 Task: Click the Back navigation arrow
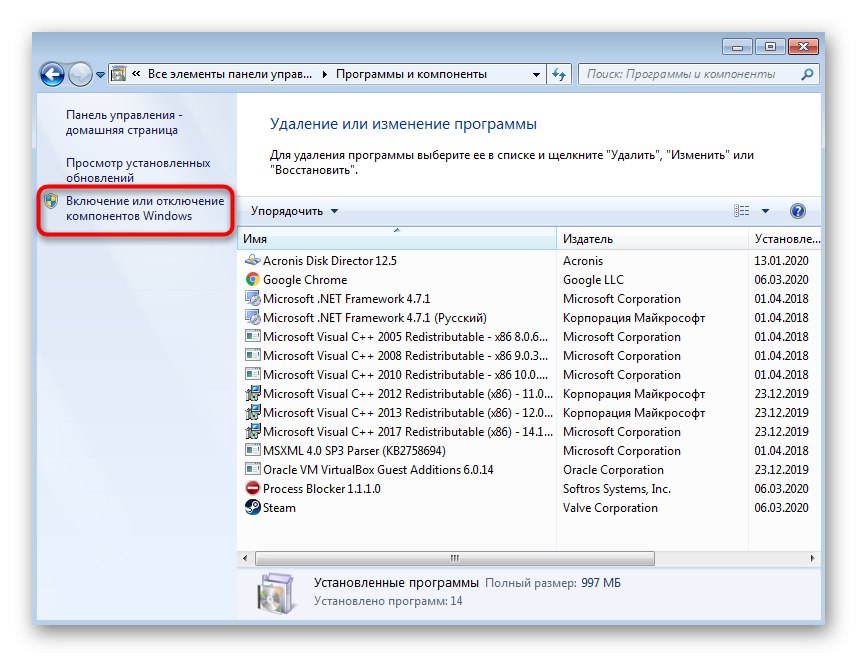pyautogui.click(x=52, y=74)
